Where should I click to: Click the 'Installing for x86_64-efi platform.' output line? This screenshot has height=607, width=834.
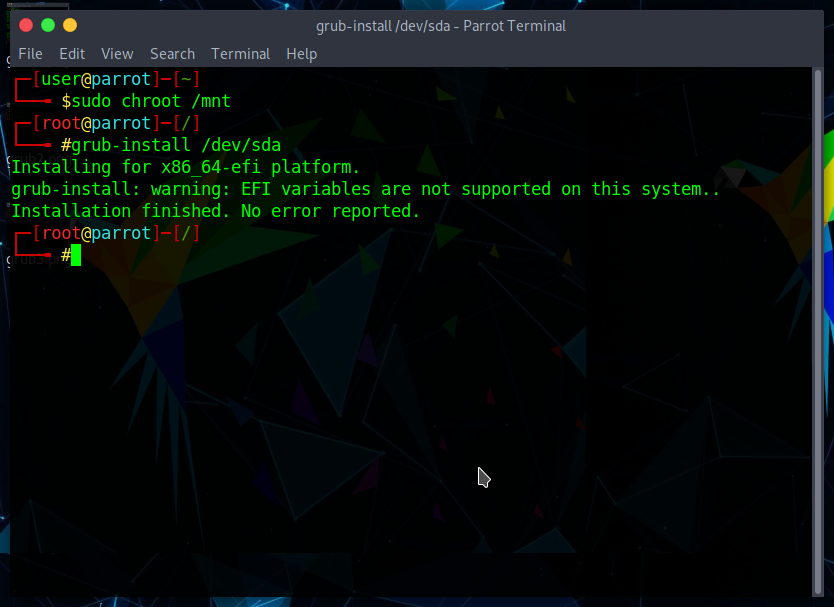coord(185,167)
